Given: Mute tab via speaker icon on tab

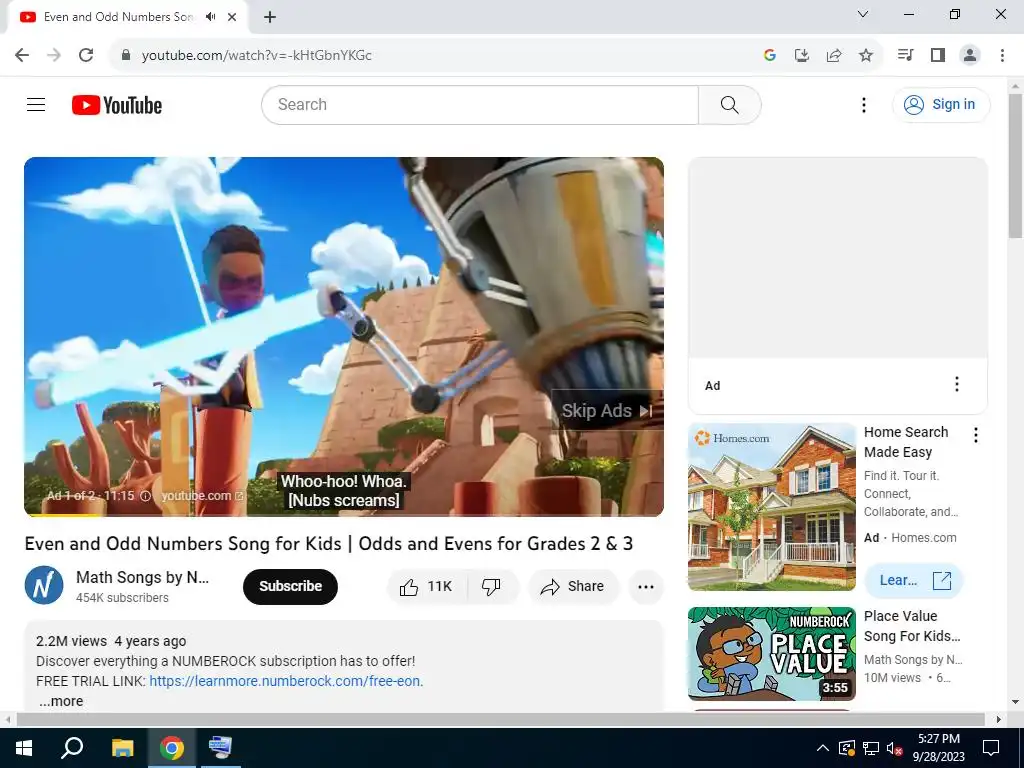Looking at the screenshot, I should point(210,17).
